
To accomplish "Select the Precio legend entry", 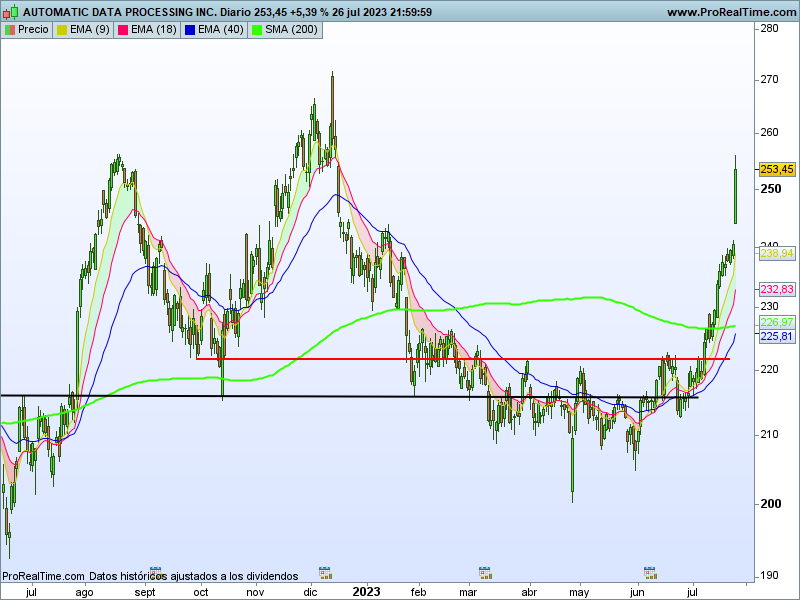I will [x=27, y=30].
